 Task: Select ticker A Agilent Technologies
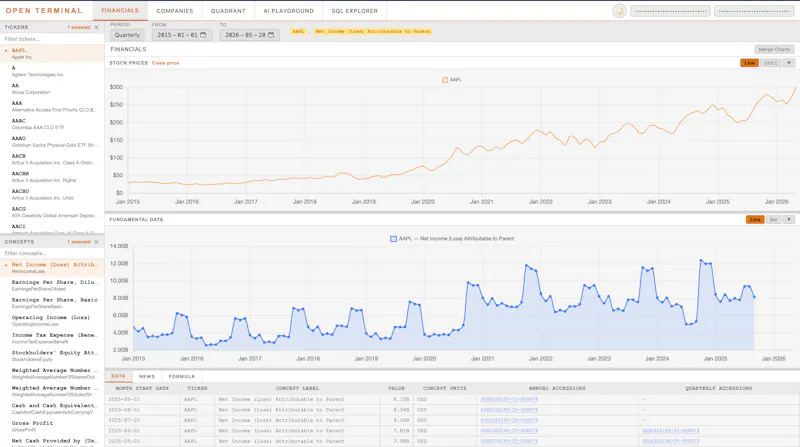coord(52,71)
